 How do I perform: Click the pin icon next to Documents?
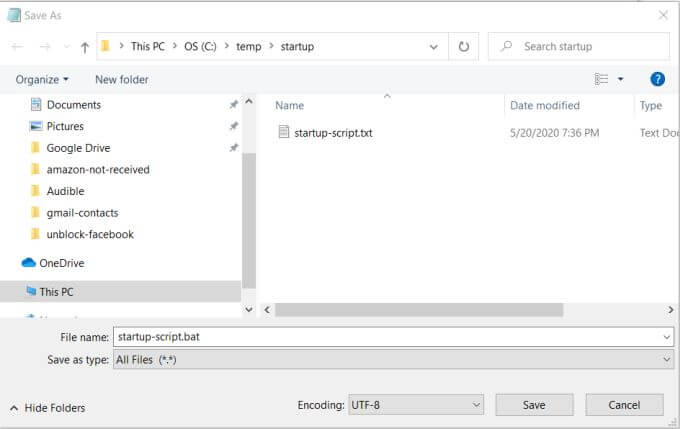point(233,105)
